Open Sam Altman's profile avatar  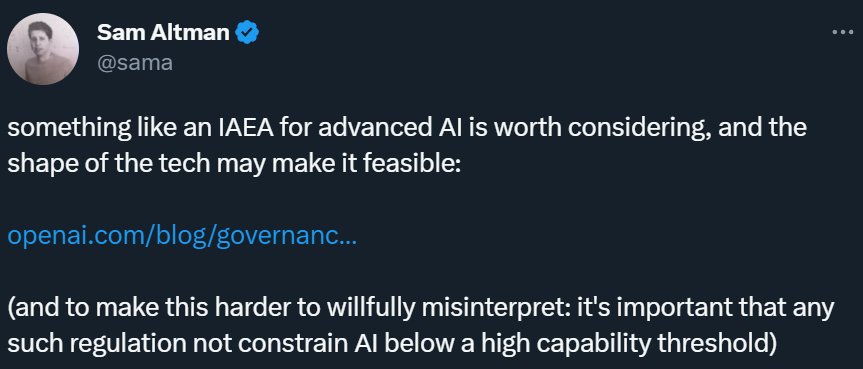(43, 49)
